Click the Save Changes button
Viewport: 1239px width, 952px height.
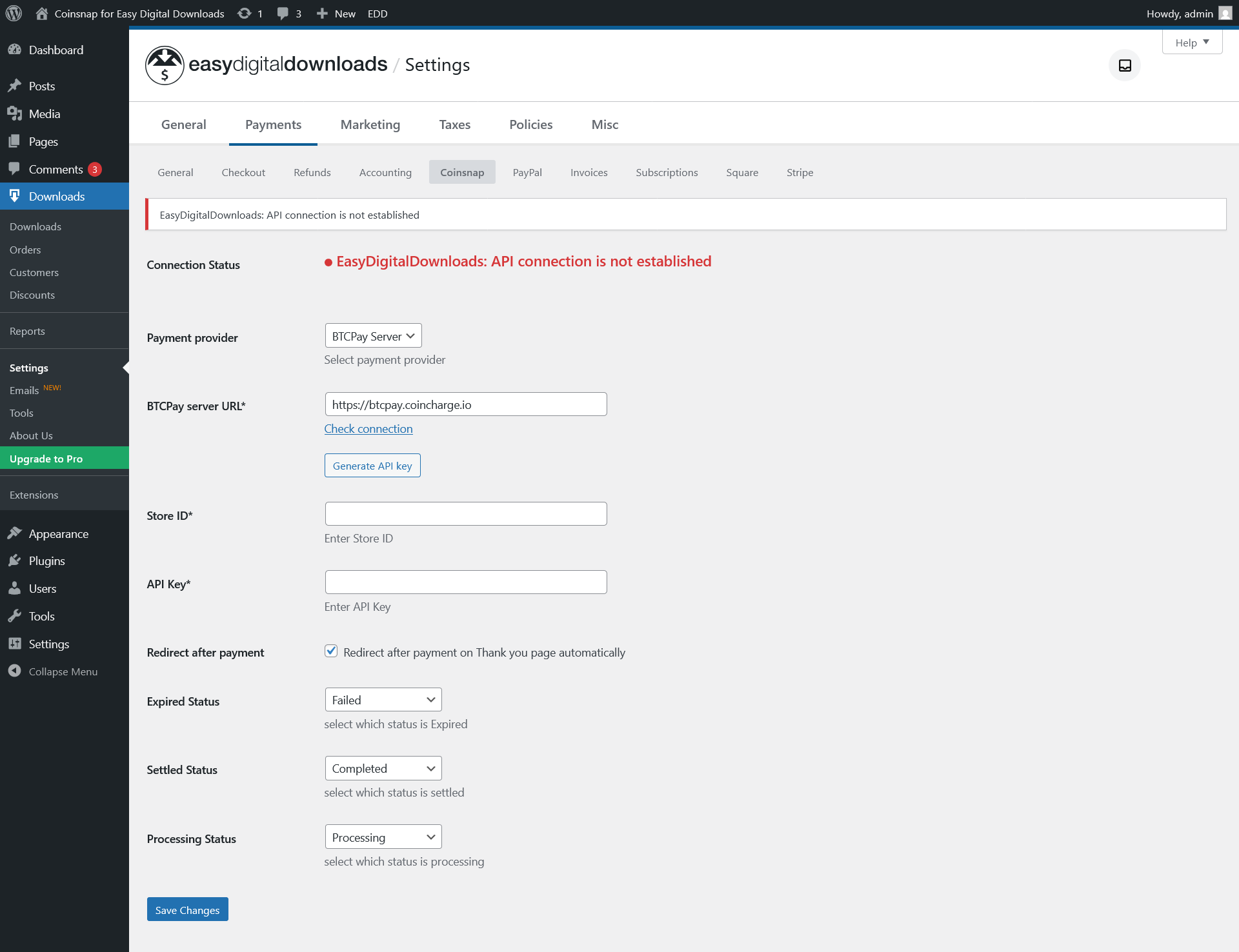(x=188, y=909)
